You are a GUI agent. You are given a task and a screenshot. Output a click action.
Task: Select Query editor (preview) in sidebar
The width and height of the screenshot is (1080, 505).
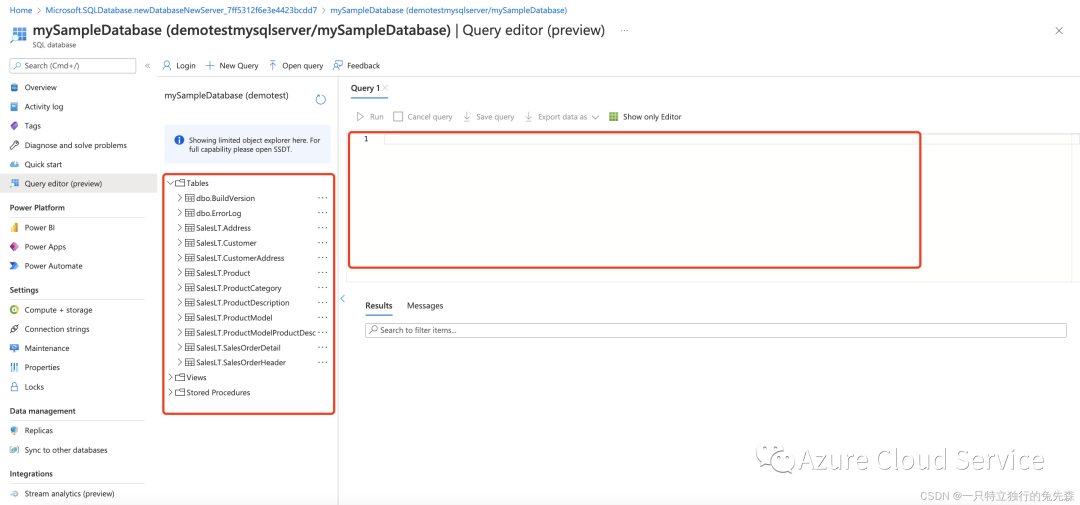63,183
